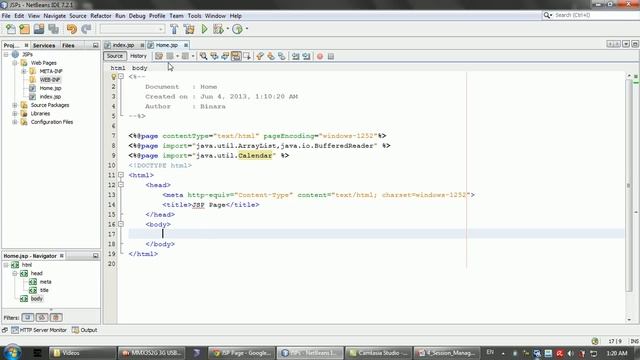Click the Previous Bookmark icon

[x=260, y=56]
